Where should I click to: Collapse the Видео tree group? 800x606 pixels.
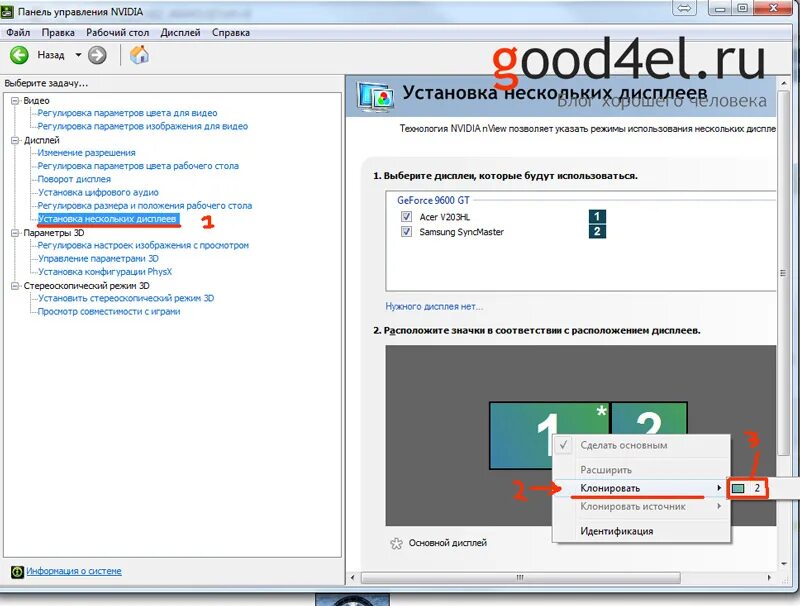(15, 100)
